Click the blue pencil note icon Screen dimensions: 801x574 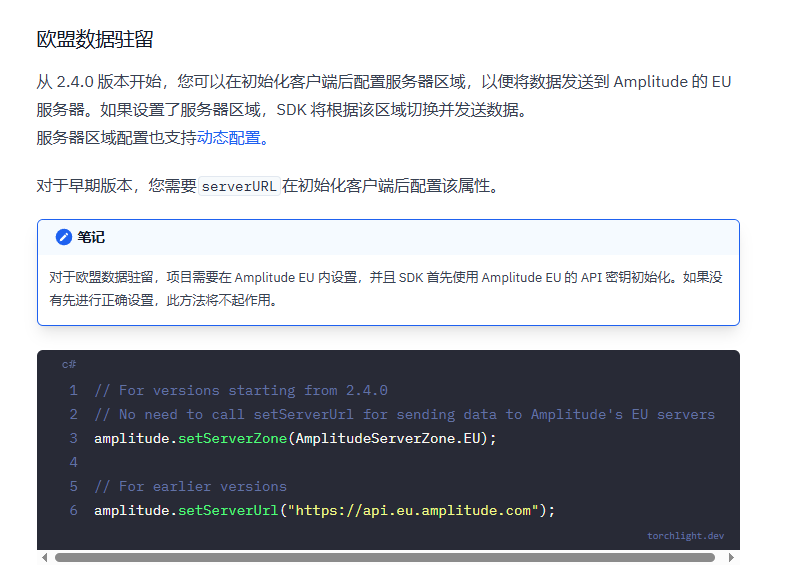pyautogui.click(x=64, y=237)
